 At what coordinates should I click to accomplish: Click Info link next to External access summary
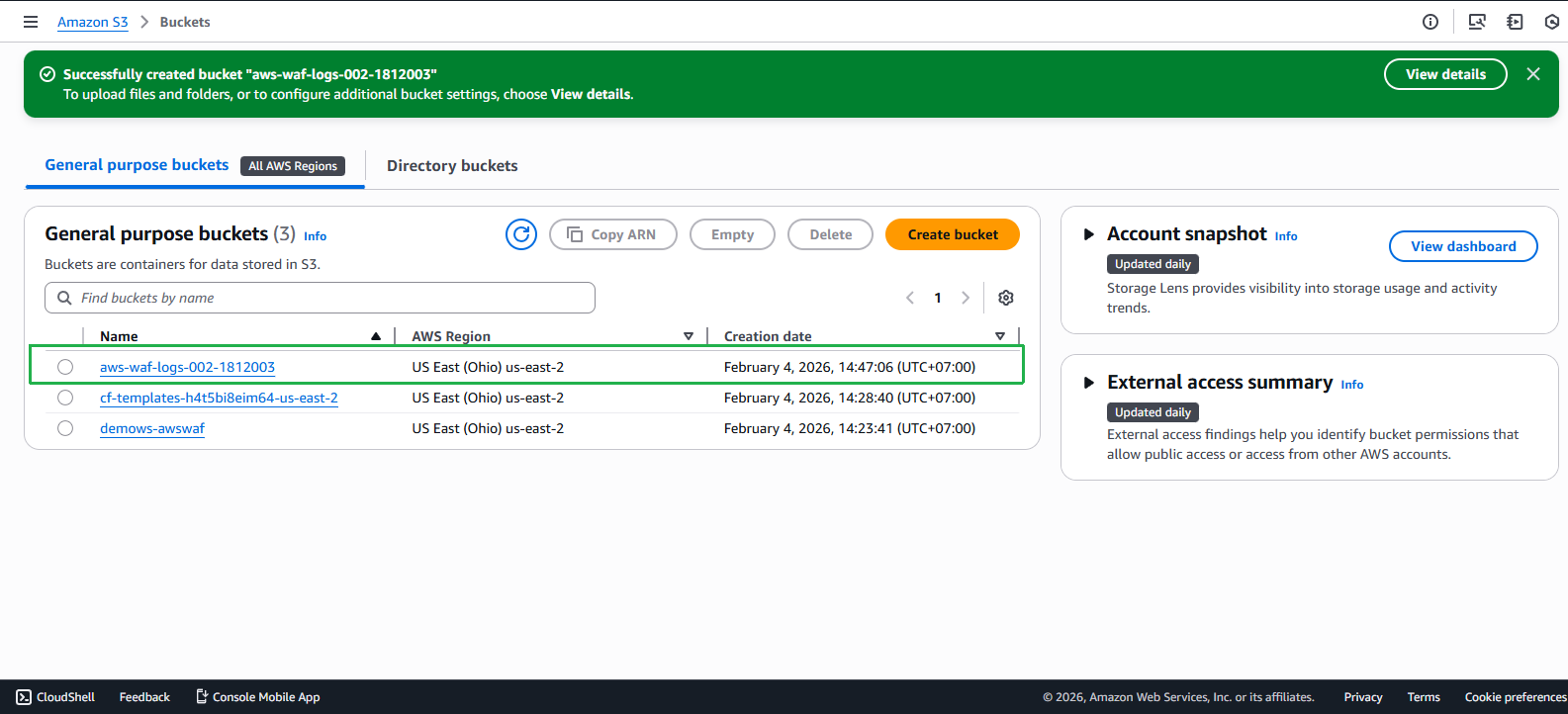click(x=1352, y=385)
